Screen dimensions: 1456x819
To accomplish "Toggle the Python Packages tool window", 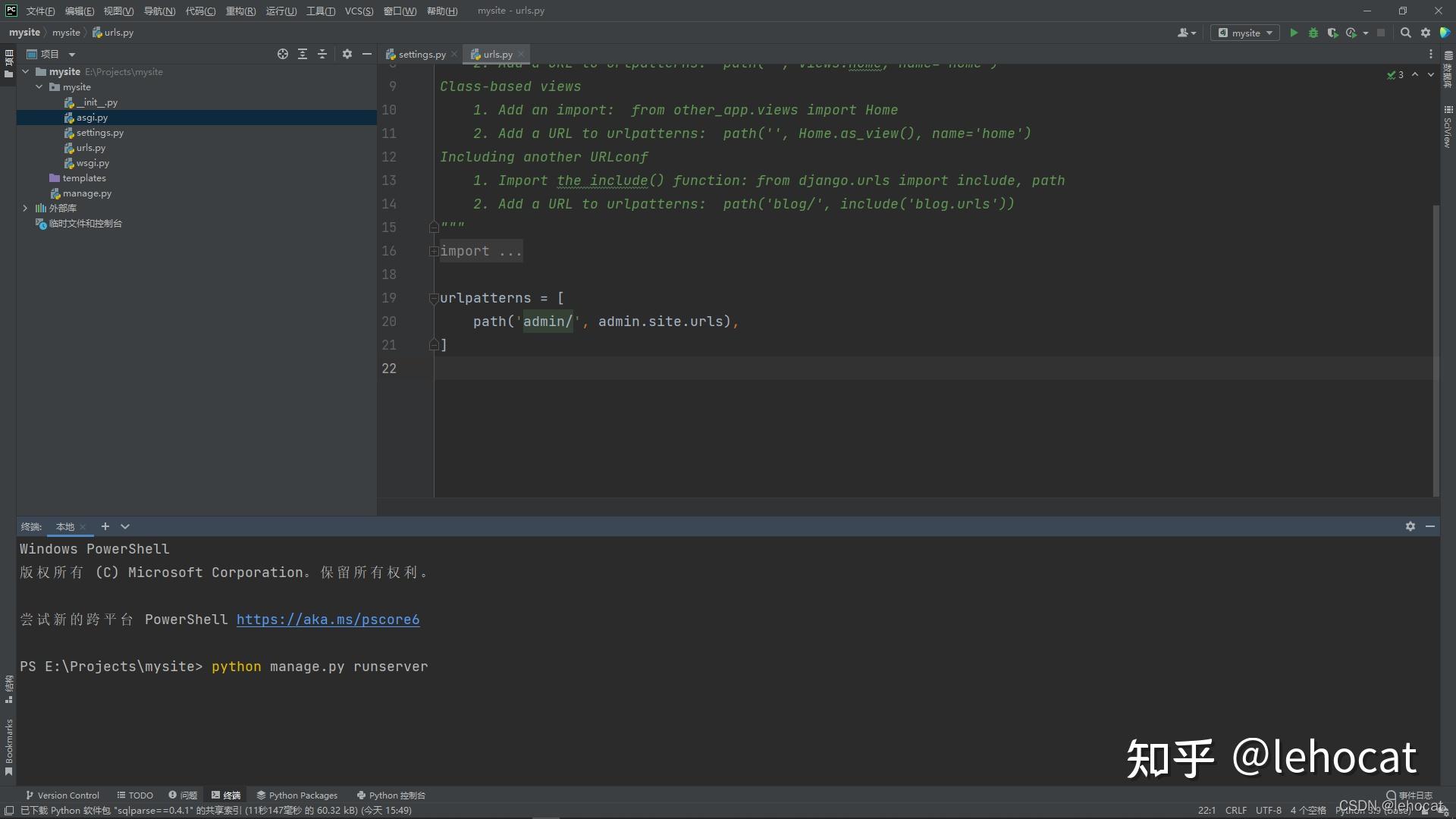I will click(297, 795).
